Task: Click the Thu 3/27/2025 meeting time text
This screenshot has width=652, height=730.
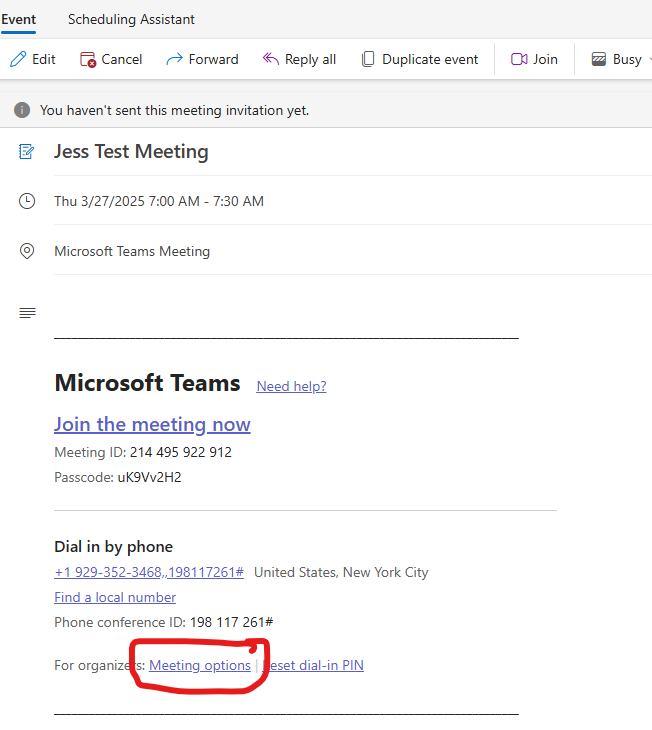Action: tap(159, 201)
